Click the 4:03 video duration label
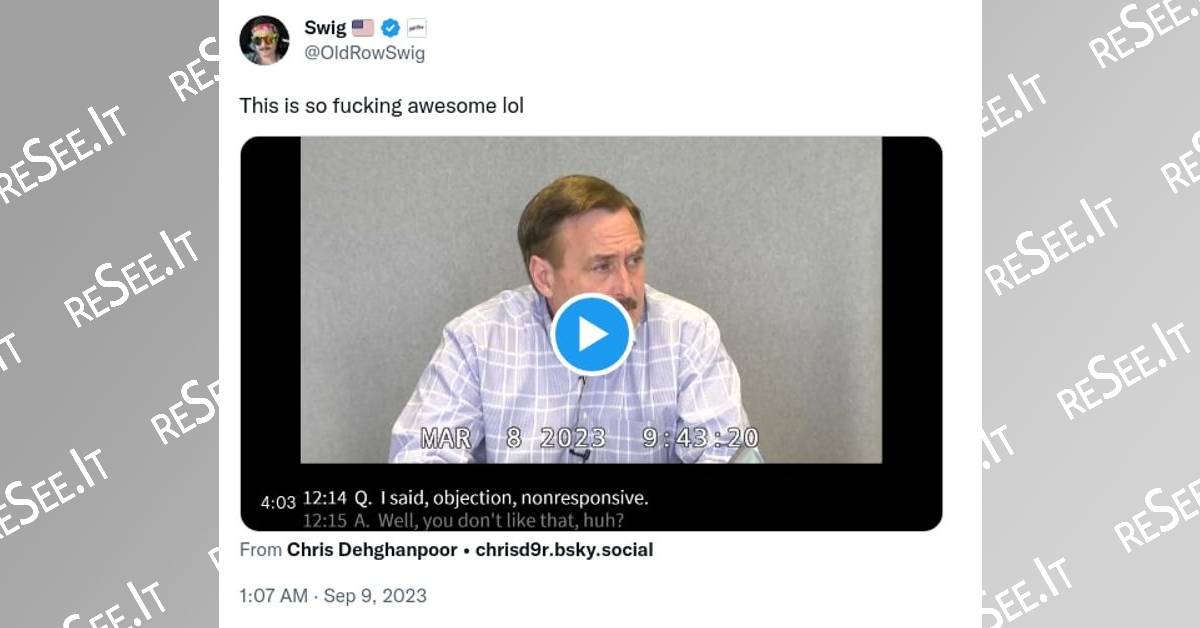1200x628 pixels. [278, 503]
